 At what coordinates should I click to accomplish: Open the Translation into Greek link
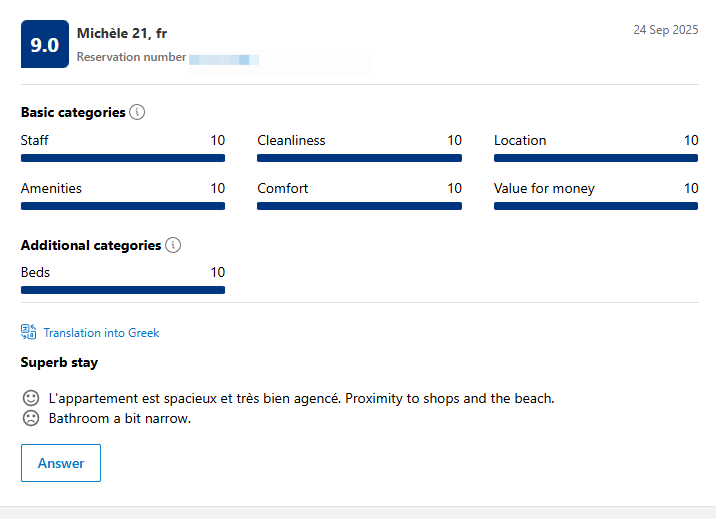[101, 333]
